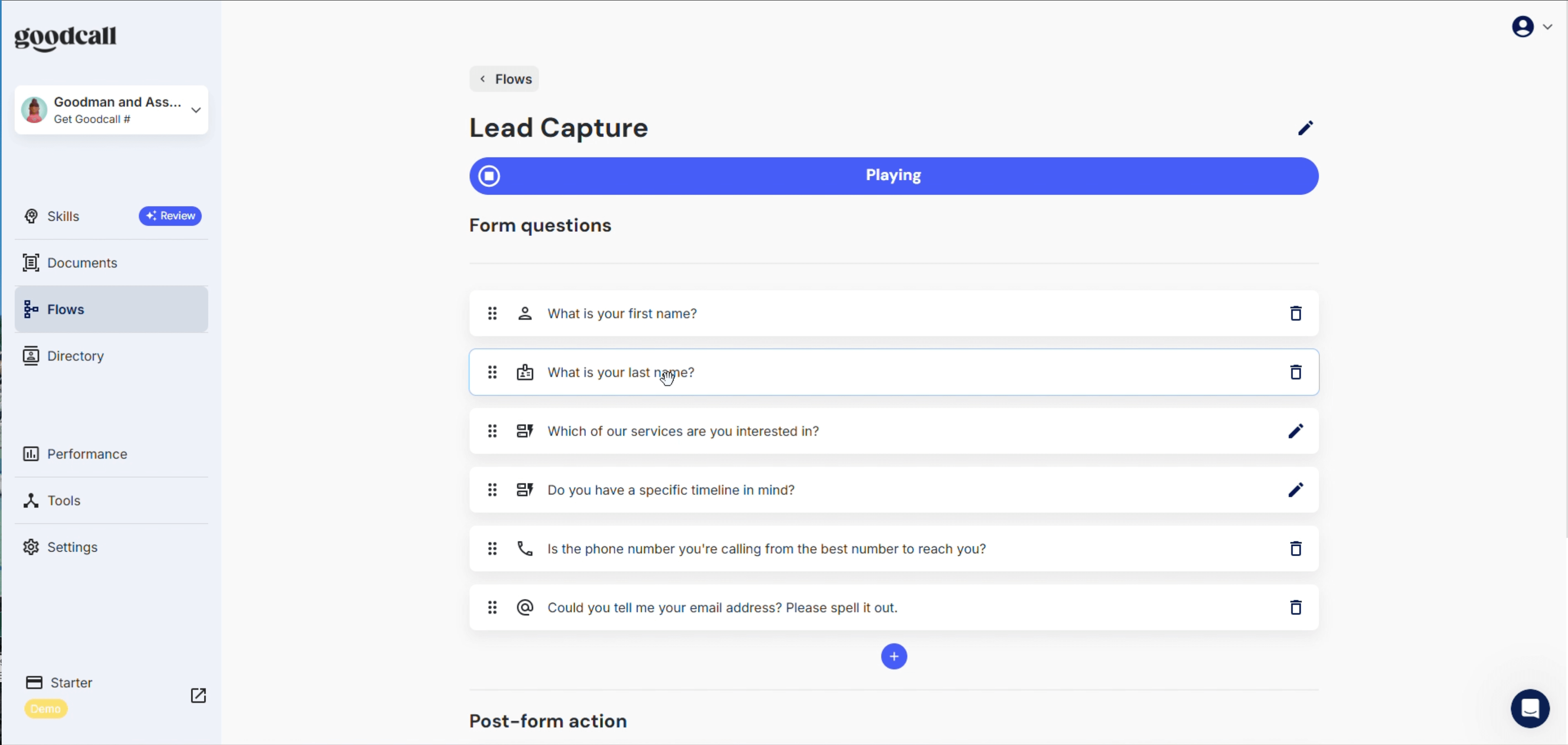Delete the email address question
This screenshot has height=745, width=1568.
coord(1295,608)
